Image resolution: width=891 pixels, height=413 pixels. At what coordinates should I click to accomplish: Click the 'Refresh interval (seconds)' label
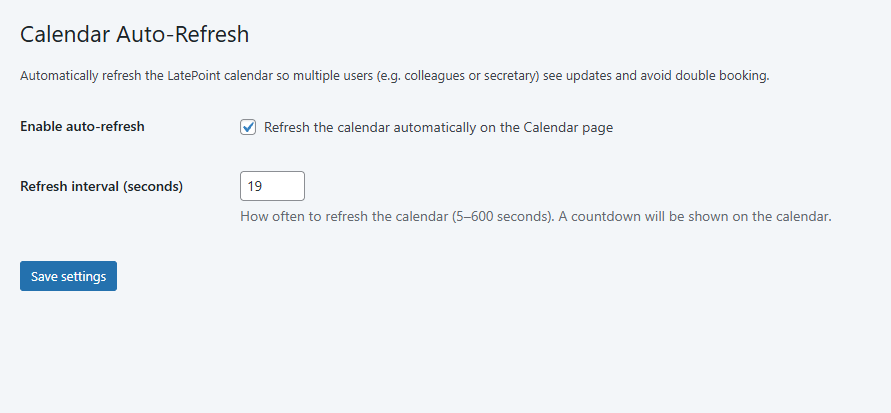coord(101,186)
